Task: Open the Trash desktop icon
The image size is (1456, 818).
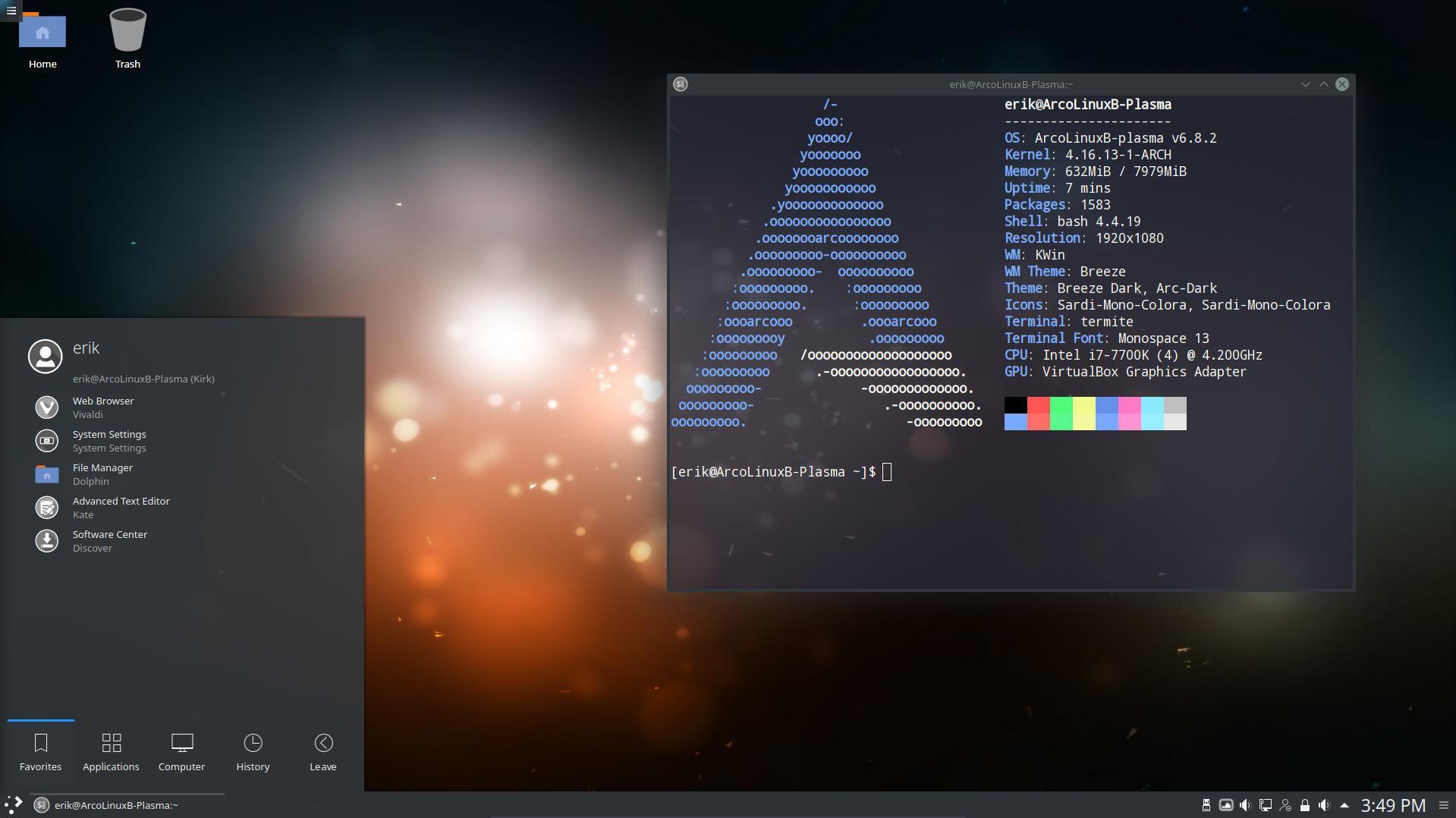Action: [x=127, y=39]
